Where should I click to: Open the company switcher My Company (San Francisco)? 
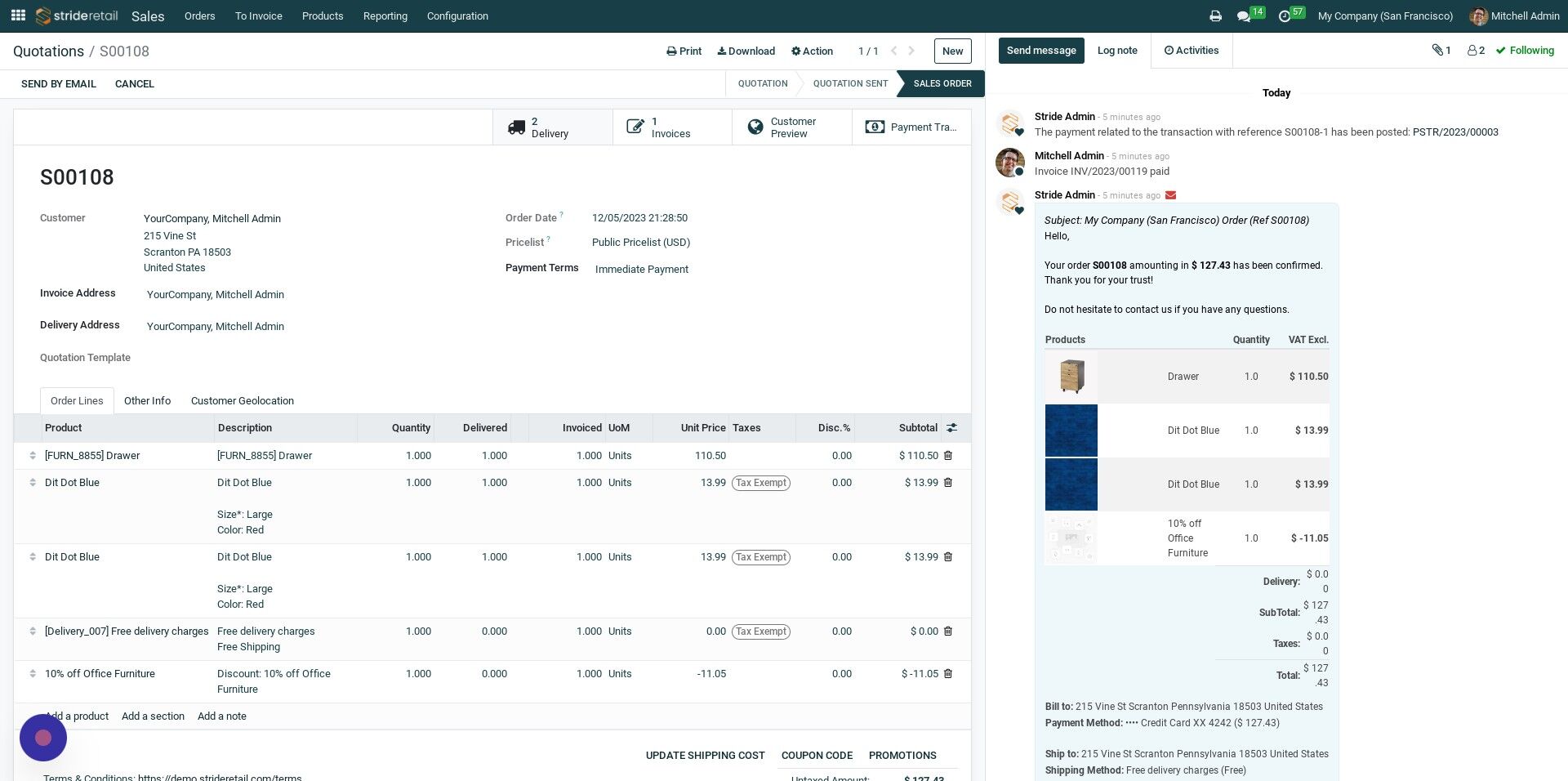click(1385, 16)
